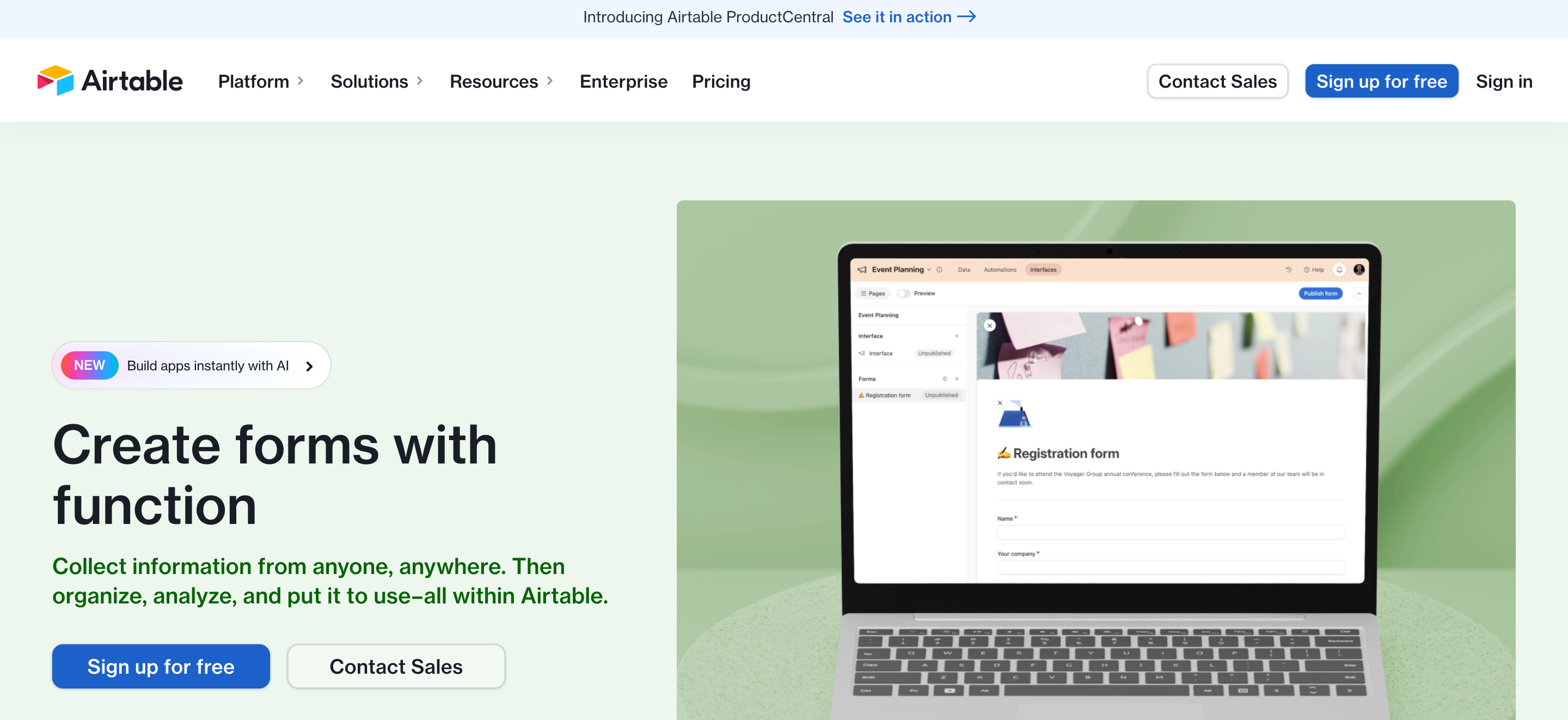
Task: Open the Pricing page
Action: [721, 81]
